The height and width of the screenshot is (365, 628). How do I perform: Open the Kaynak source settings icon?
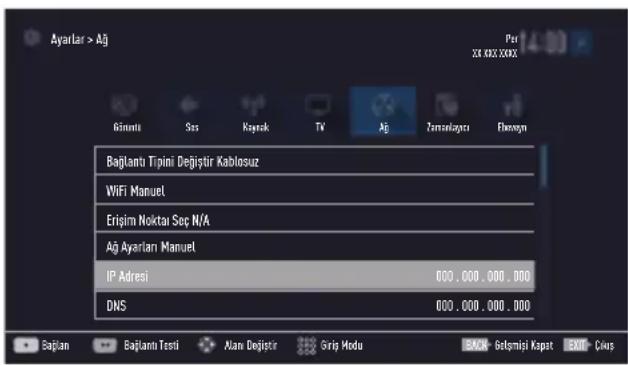coord(254,105)
